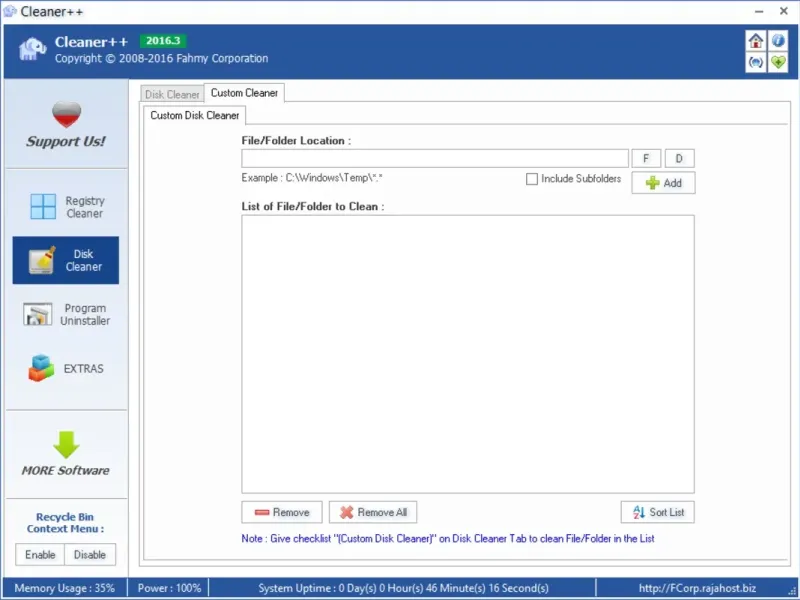Click Cleaner++ title bar app icon
The height and width of the screenshot is (600, 800).
tap(10, 11)
